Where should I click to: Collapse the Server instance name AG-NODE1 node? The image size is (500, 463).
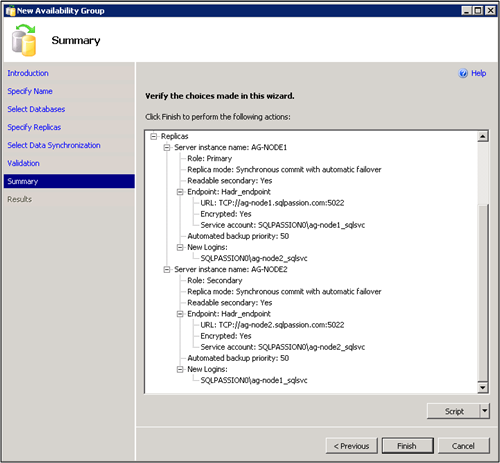point(167,147)
